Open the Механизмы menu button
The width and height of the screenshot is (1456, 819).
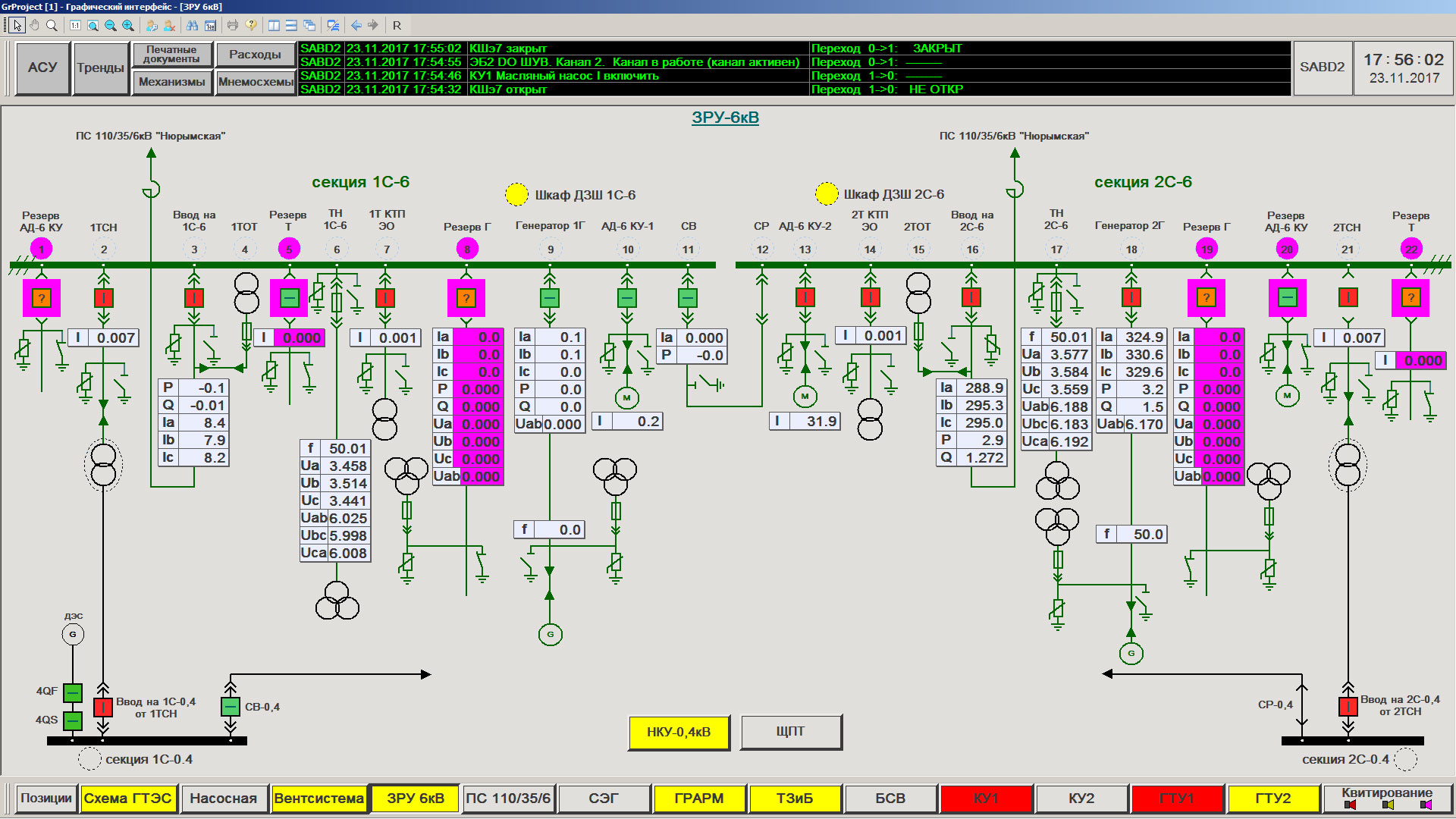tap(171, 82)
